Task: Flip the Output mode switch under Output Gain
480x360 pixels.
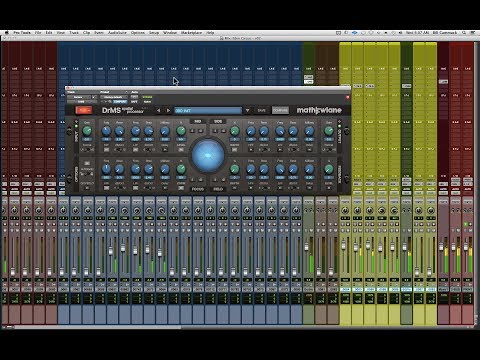Action: (328, 150)
